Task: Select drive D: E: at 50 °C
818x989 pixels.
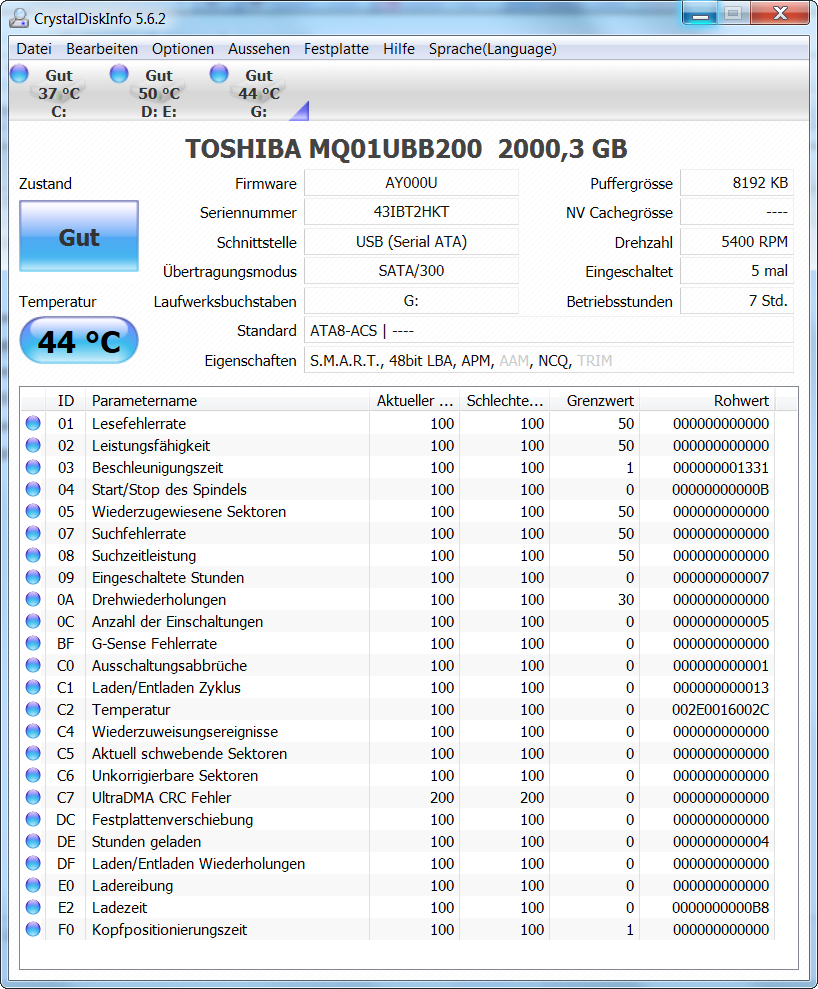Action: (x=159, y=93)
